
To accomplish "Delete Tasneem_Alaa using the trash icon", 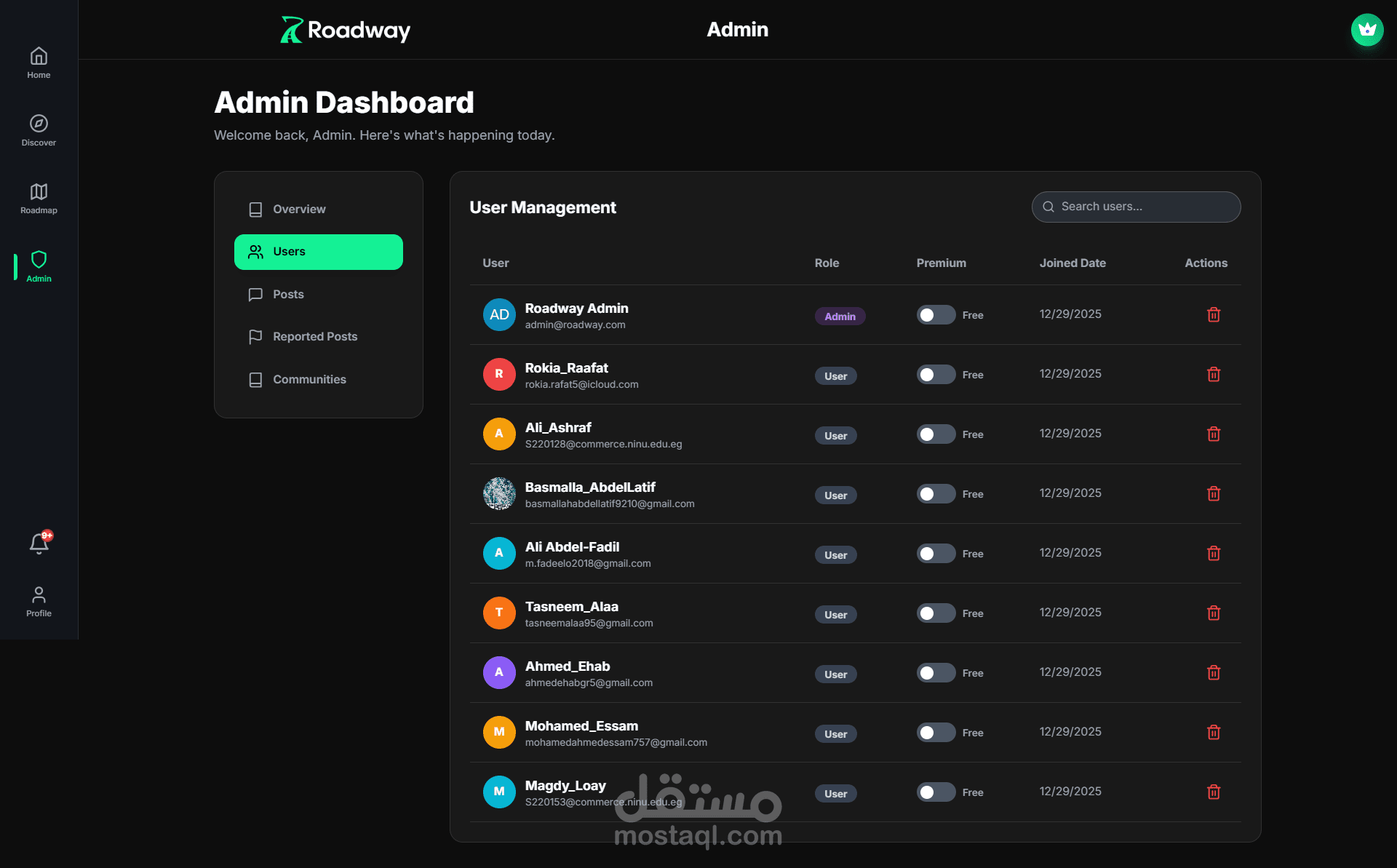I will (x=1213, y=613).
